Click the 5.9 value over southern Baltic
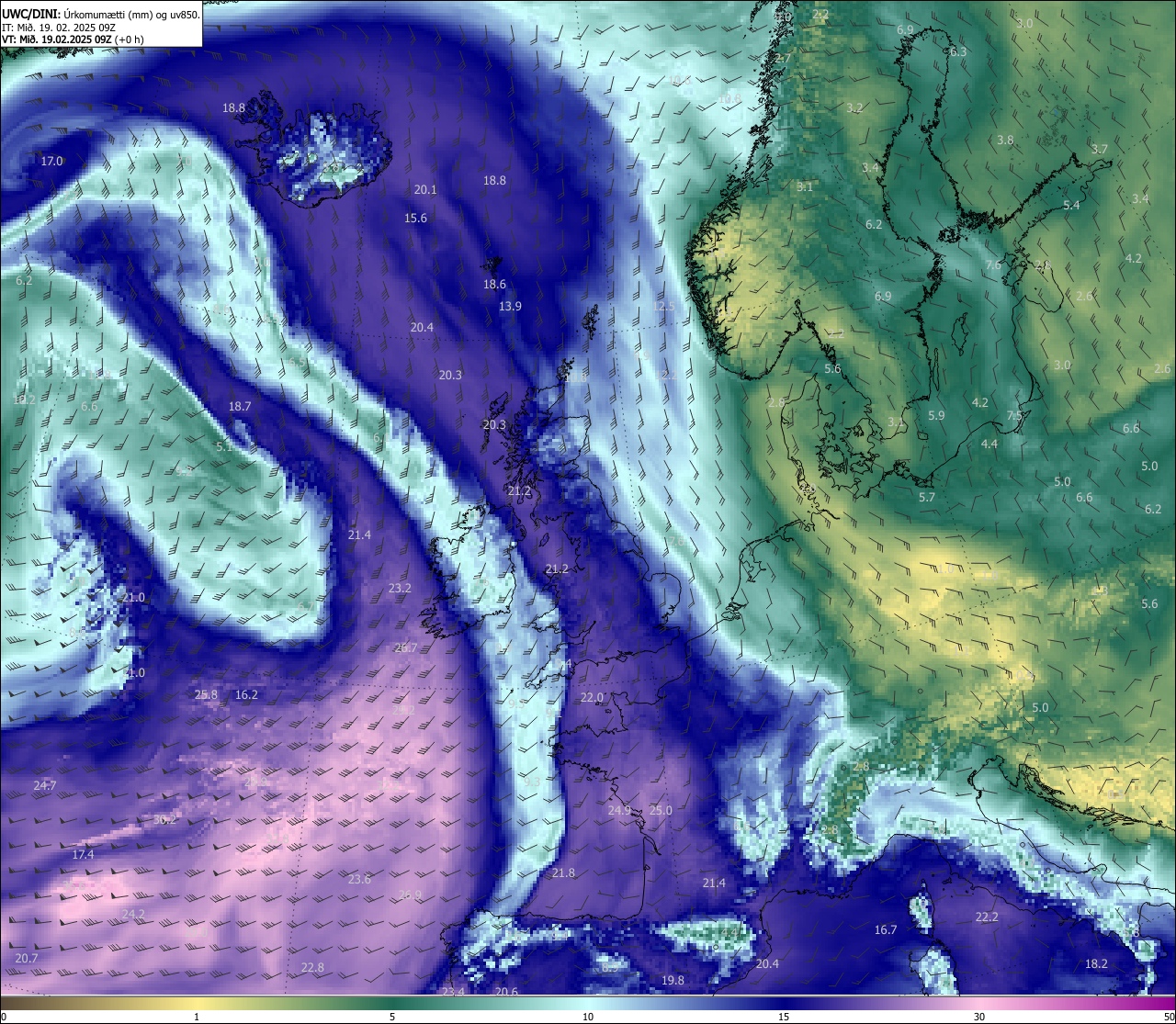1176x1024 pixels. tap(936, 415)
